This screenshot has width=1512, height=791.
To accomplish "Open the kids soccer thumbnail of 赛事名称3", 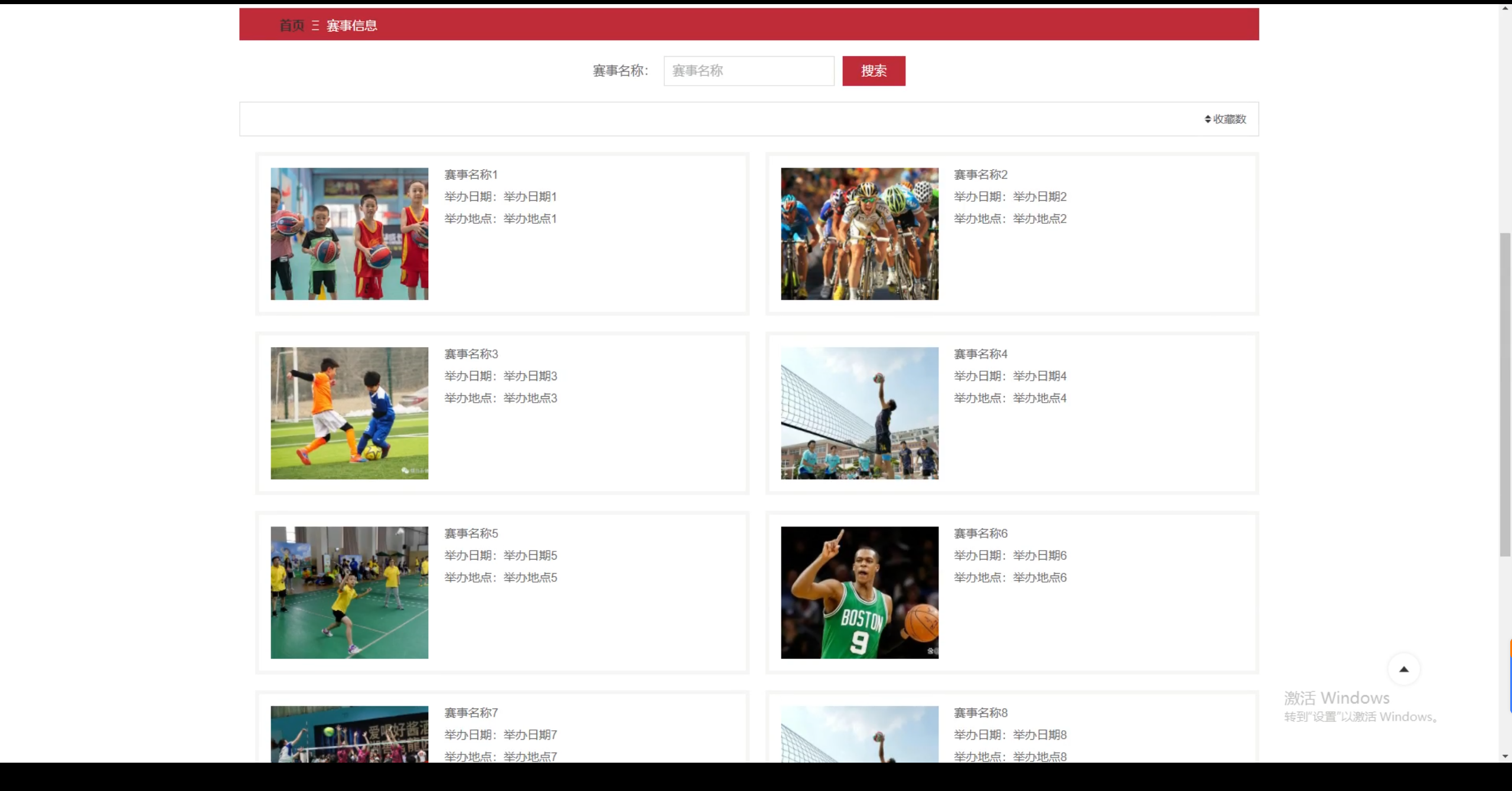I will [349, 413].
